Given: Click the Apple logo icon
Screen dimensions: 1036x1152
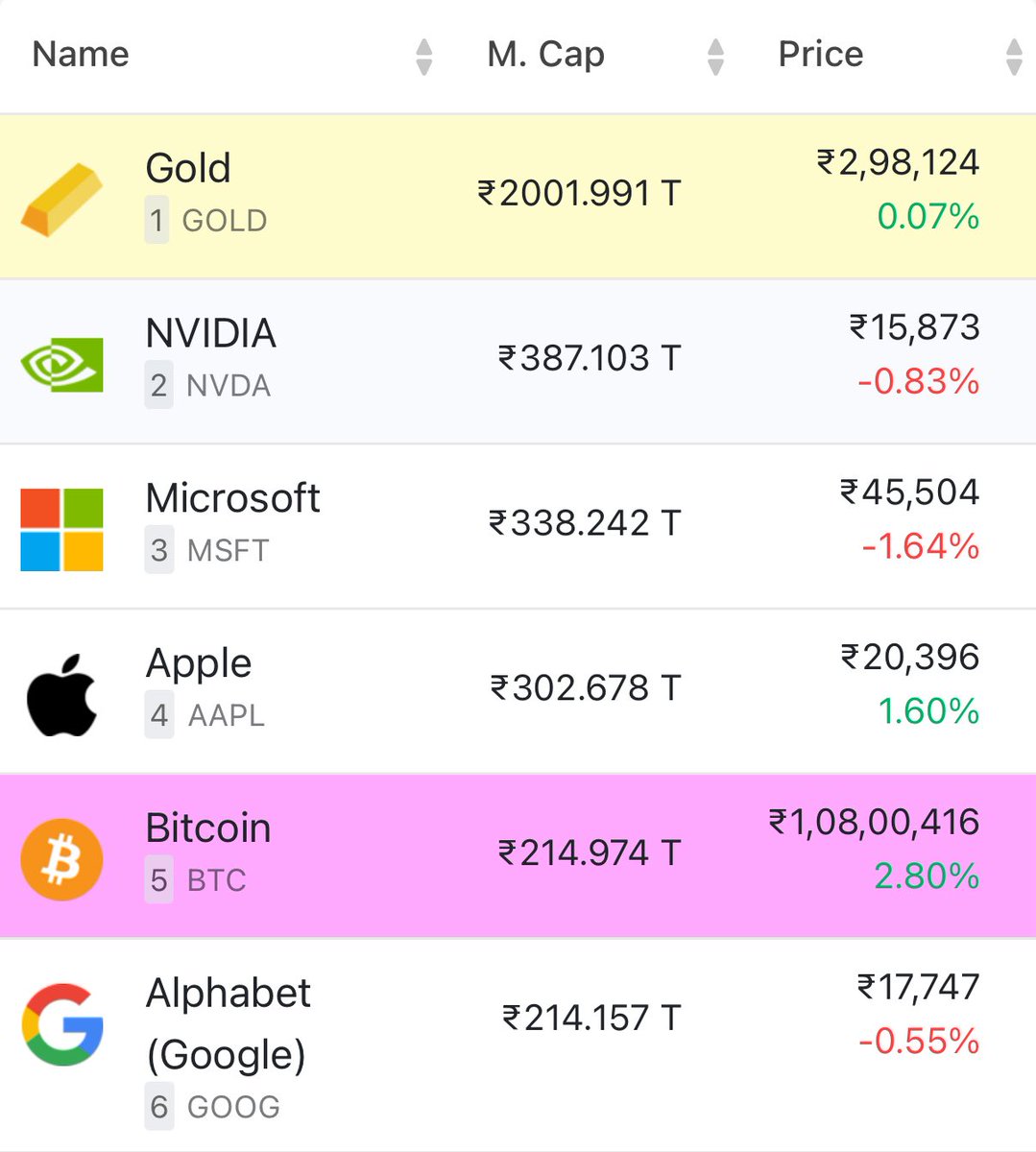Looking at the screenshot, I should coord(61,695).
